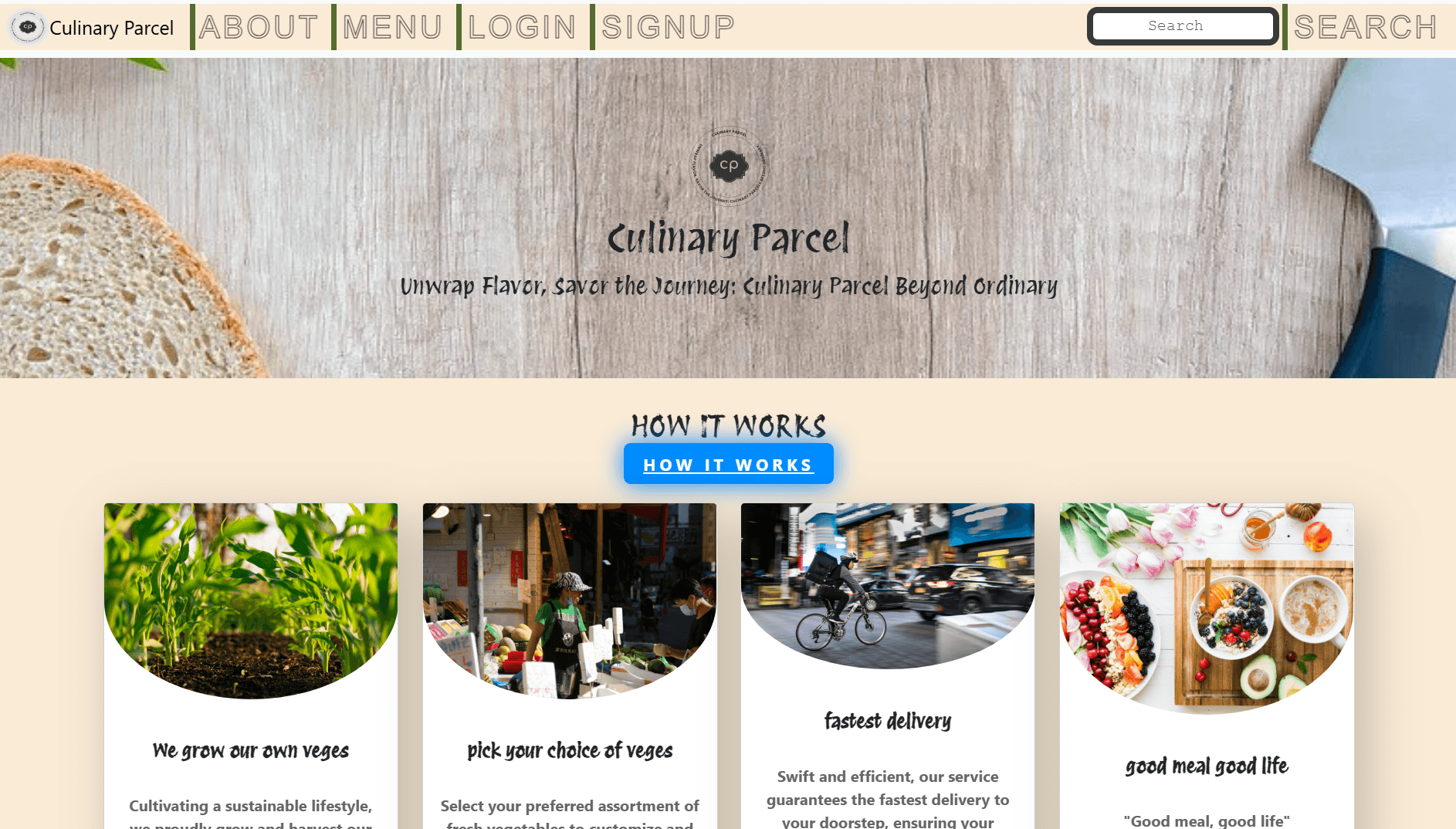The width and height of the screenshot is (1456, 829).
Task: Focus the Search input field
Action: tap(1183, 26)
